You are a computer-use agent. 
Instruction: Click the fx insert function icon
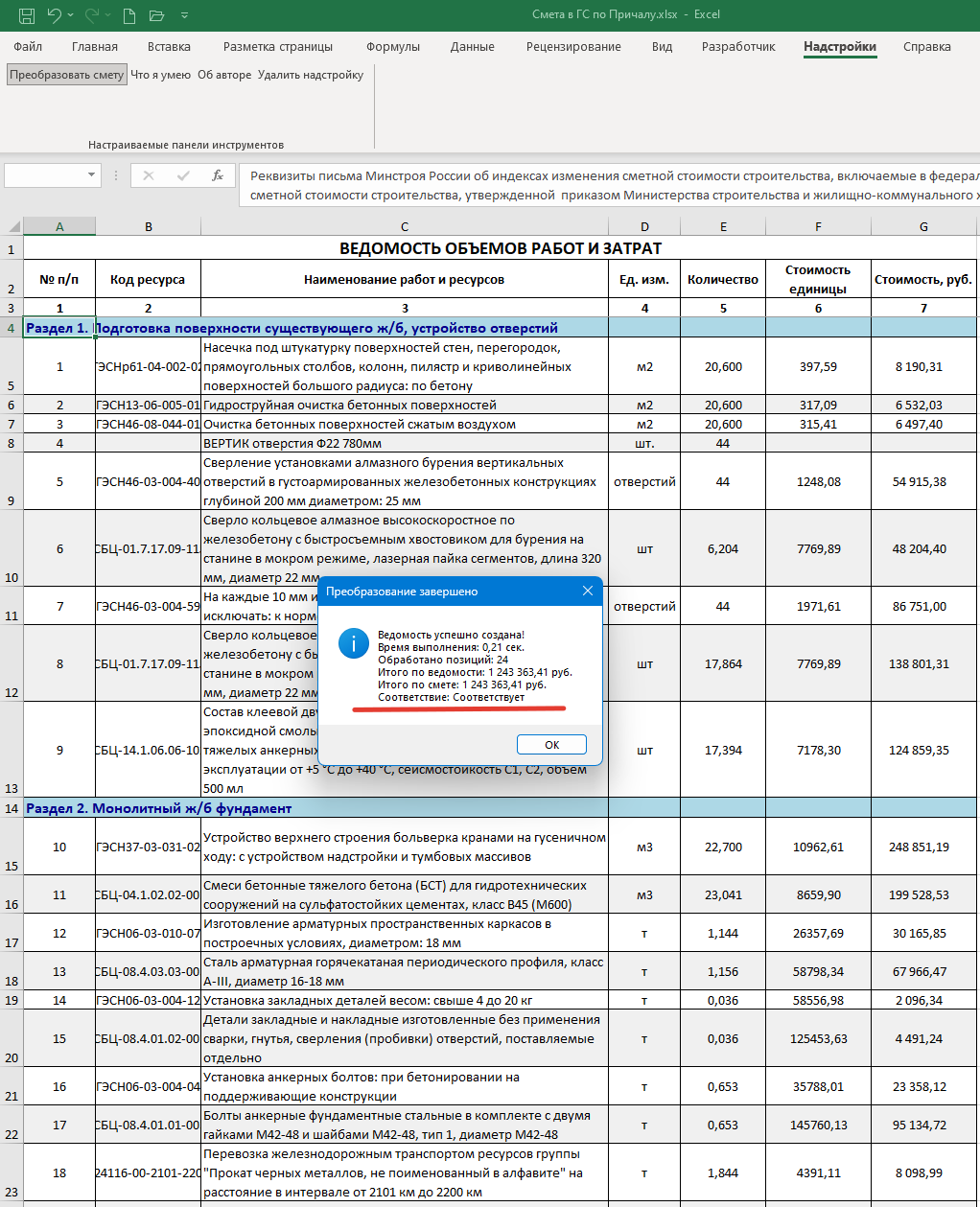click(x=218, y=175)
